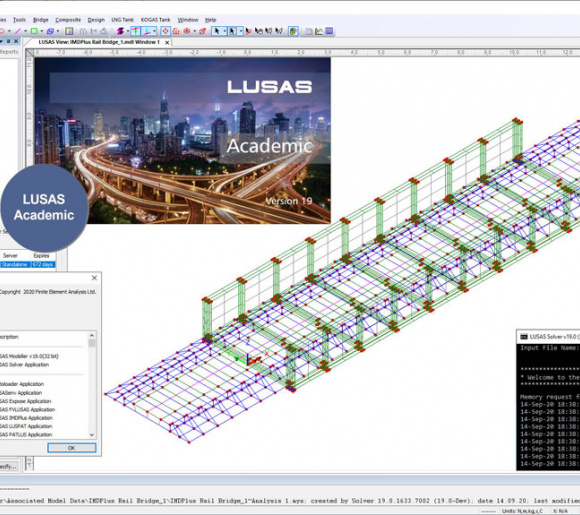This screenshot has height=515, width=580.
Task: Close the About dialog with X
Action: [94, 277]
